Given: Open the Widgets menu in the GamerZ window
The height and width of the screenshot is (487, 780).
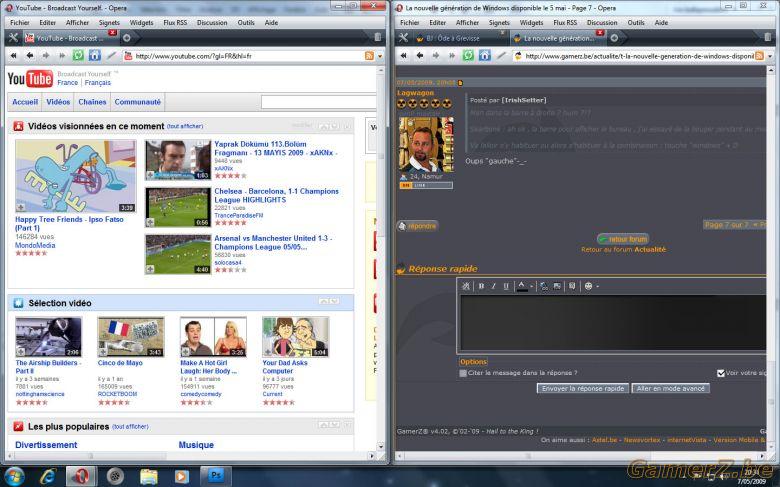Looking at the screenshot, I should [x=531, y=22].
